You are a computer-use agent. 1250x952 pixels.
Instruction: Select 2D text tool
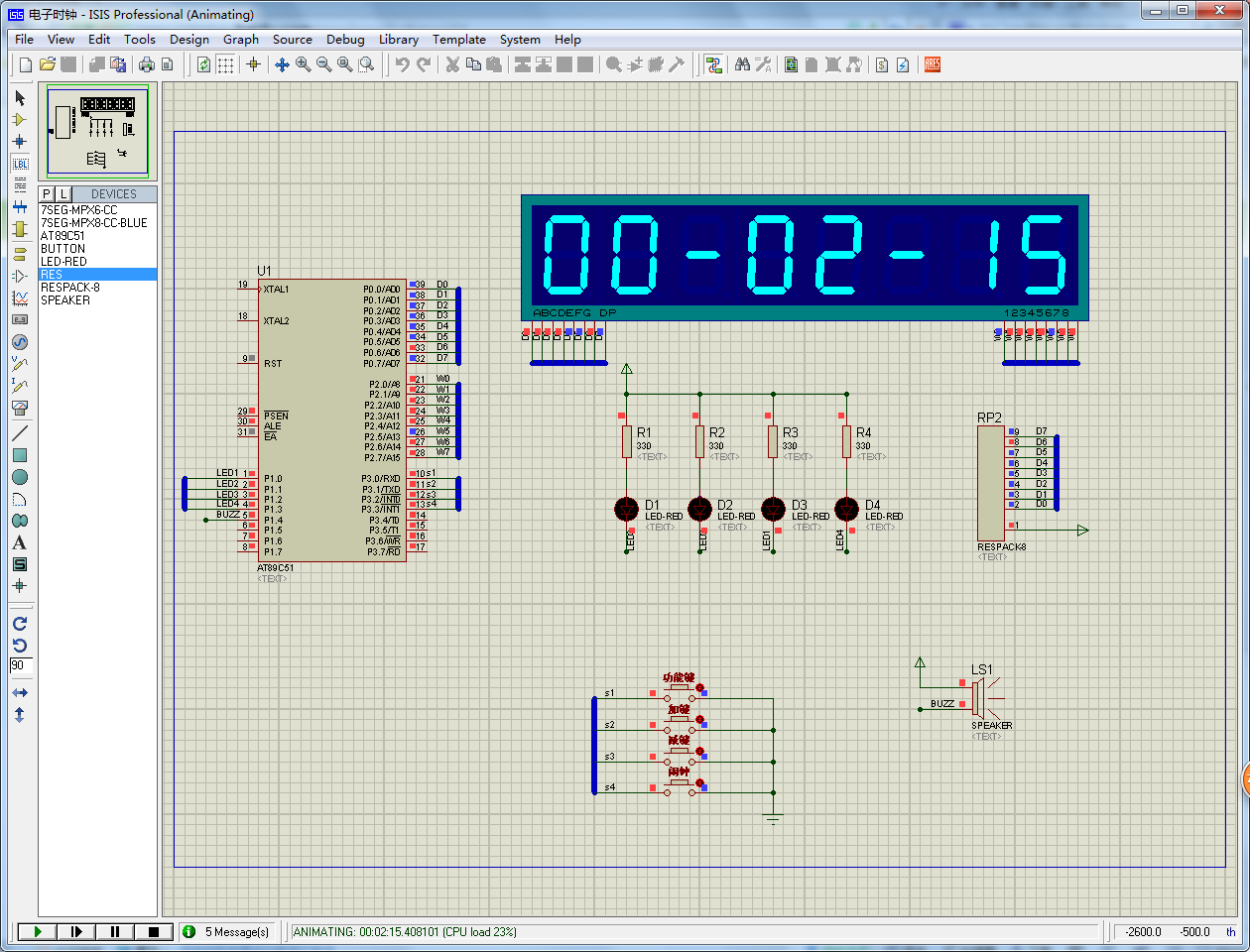(x=20, y=542)
